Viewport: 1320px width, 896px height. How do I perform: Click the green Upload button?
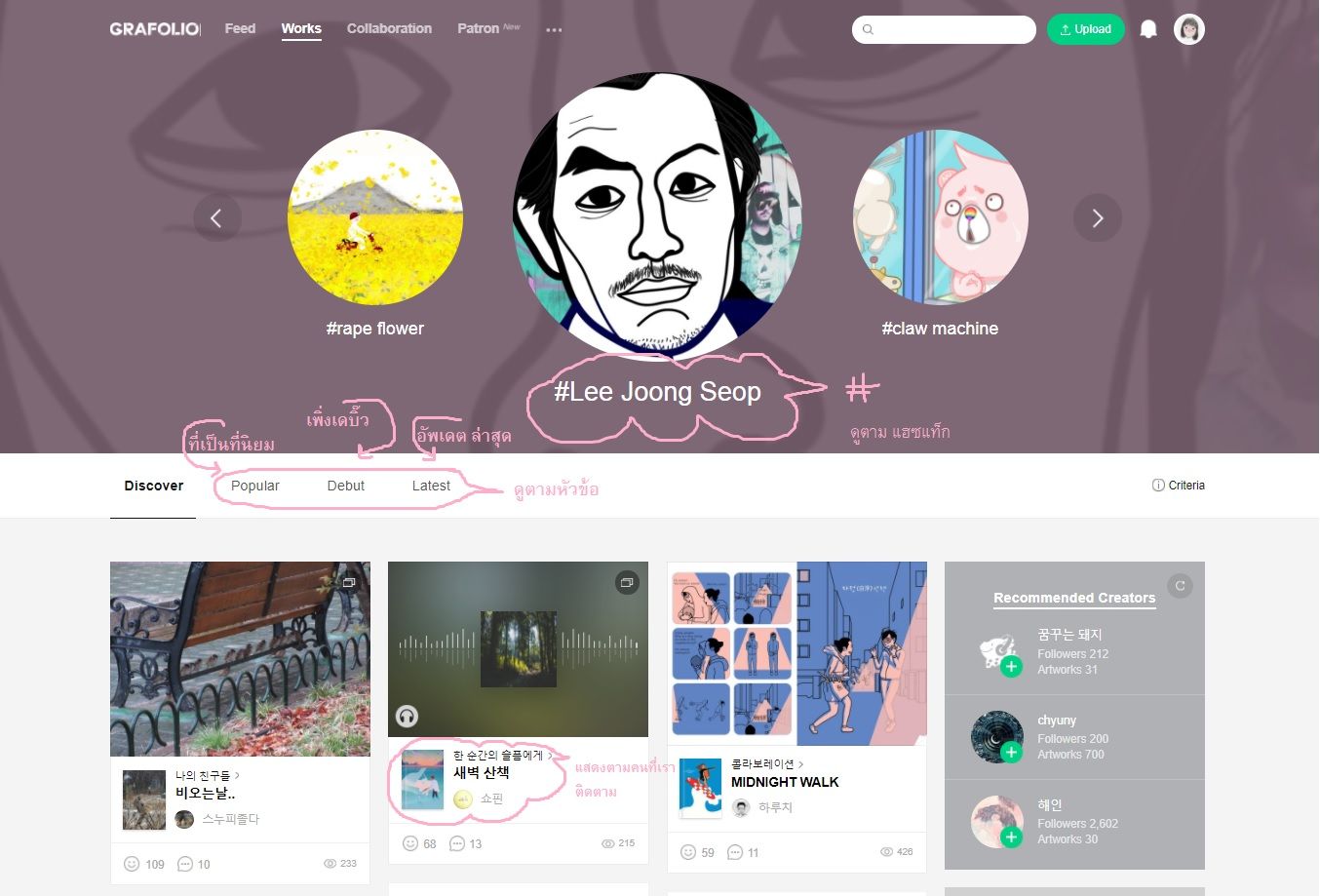[x=1085, y=29]
